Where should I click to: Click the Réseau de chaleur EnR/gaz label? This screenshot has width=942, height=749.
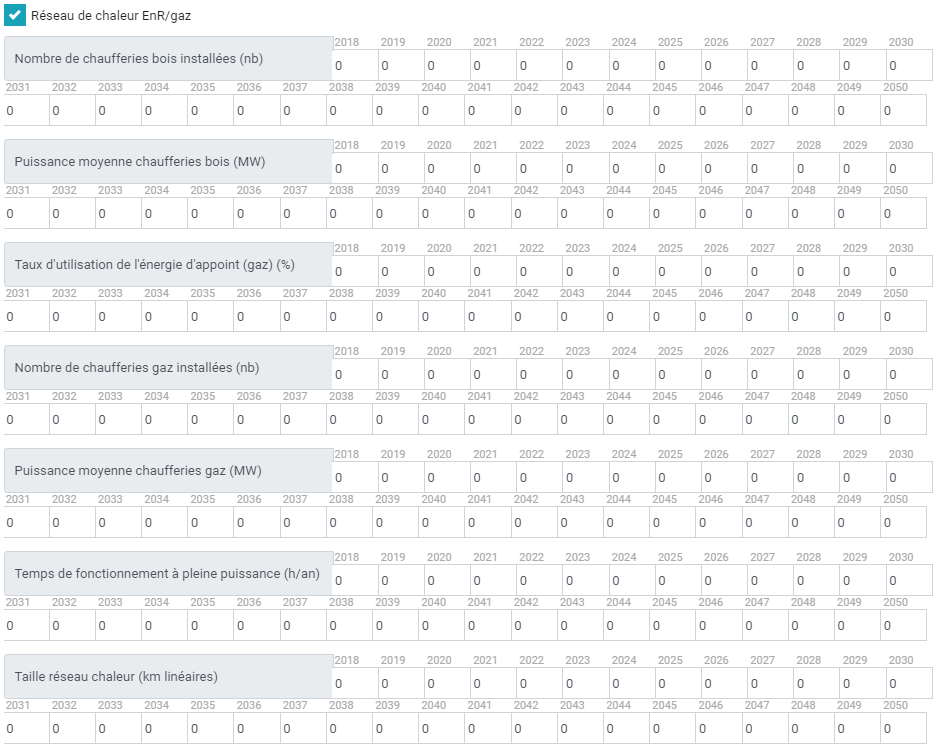click(111, 16)
